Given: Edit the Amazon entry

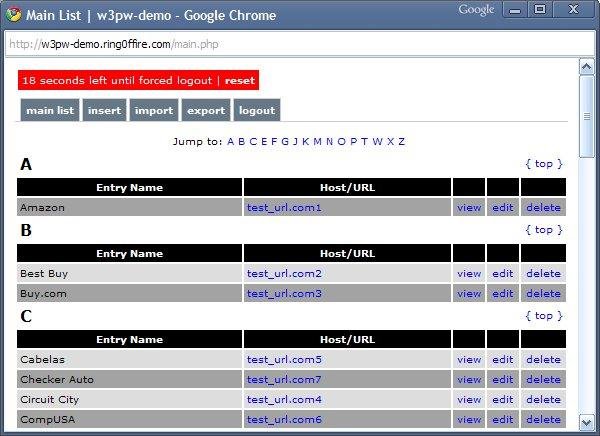Looking at the screenshot, I should (502, 207).
